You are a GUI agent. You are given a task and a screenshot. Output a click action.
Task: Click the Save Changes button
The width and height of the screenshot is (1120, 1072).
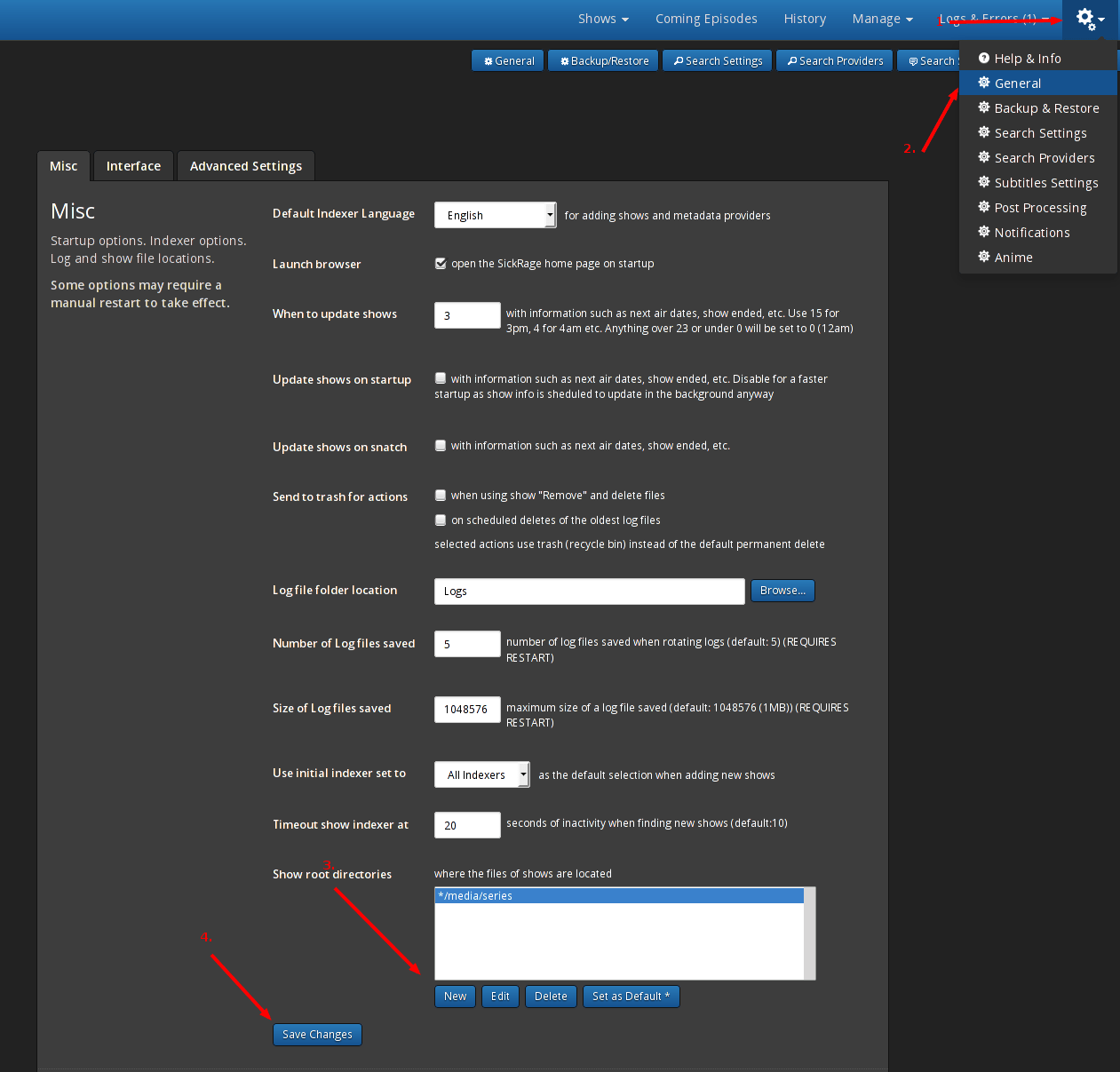tap(317, 1035)
